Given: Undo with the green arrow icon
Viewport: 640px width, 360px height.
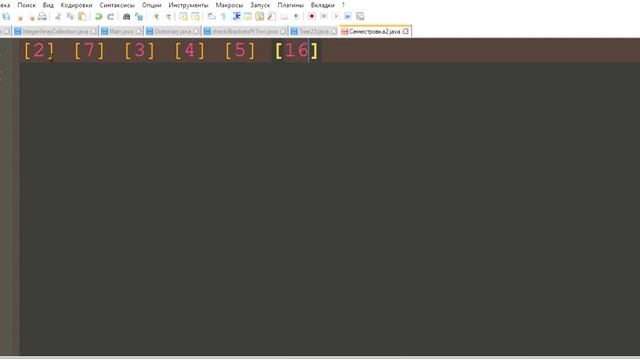Looking at the screenshot, I should [x=98, y=16].
